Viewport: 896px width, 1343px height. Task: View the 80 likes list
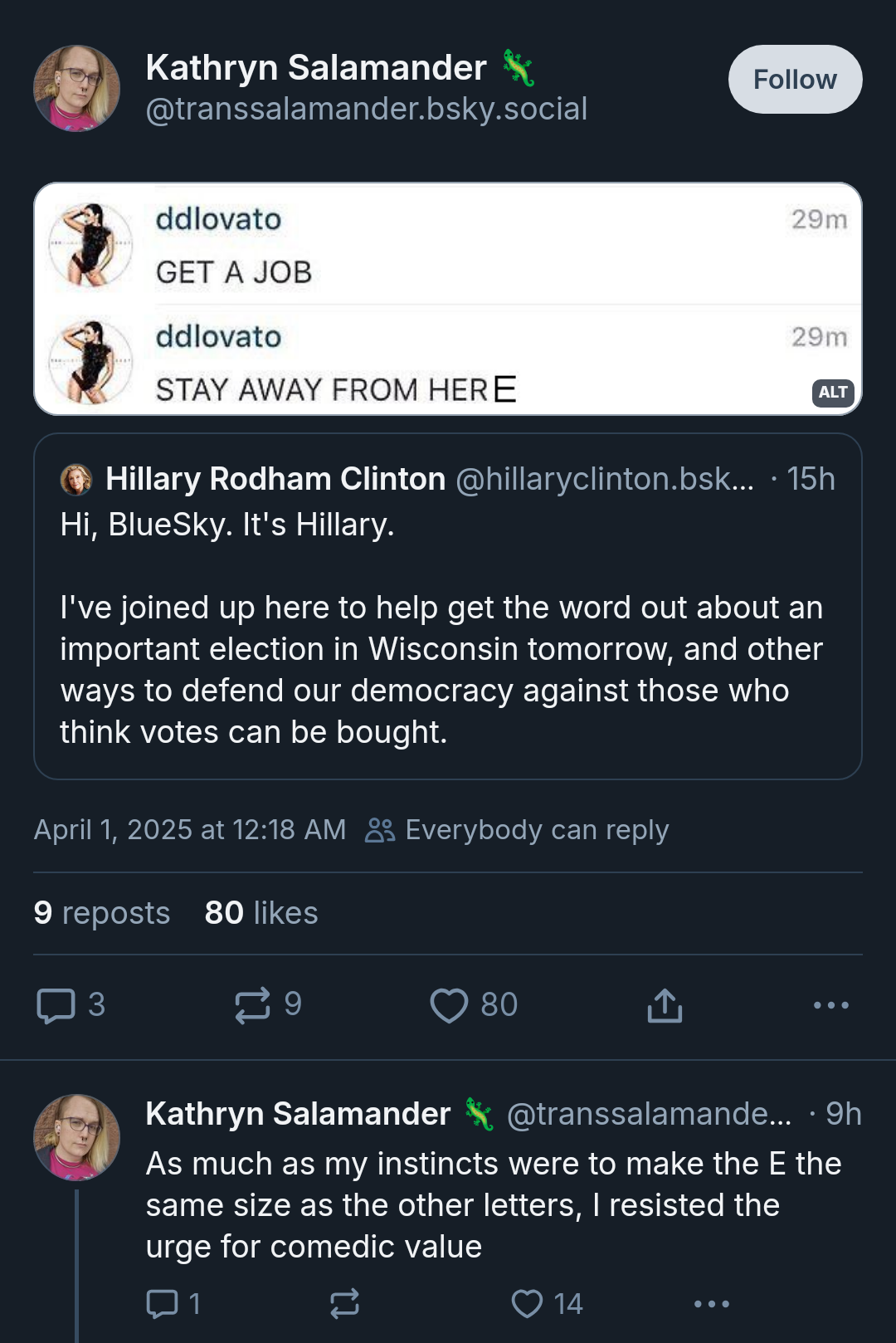261,913
